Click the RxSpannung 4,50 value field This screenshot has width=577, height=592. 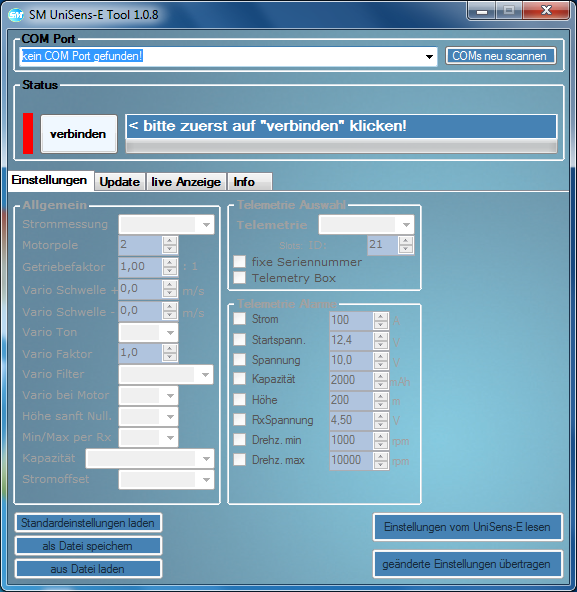coord(351,420)
